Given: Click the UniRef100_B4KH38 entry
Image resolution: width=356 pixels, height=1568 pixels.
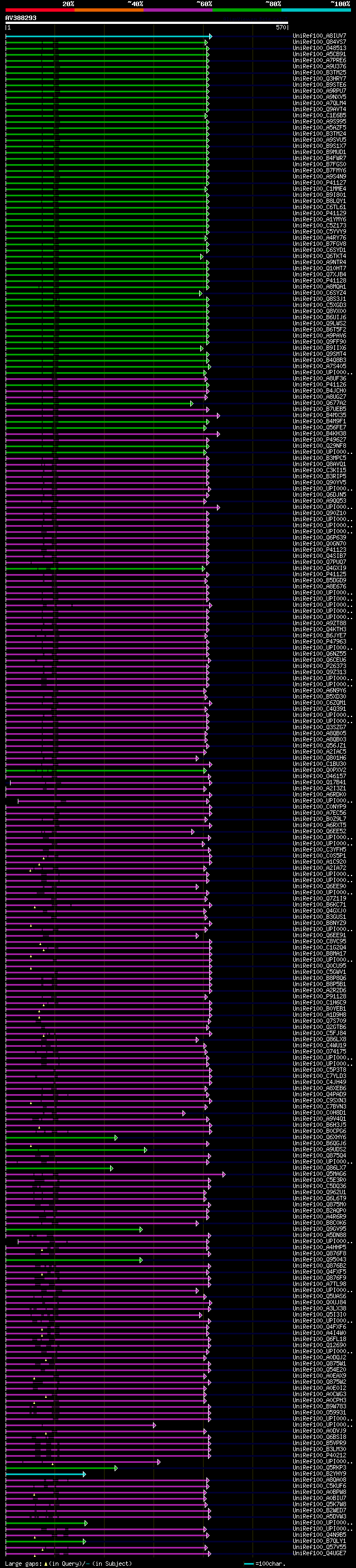Looking at the screenshot, I should (319, 433).
